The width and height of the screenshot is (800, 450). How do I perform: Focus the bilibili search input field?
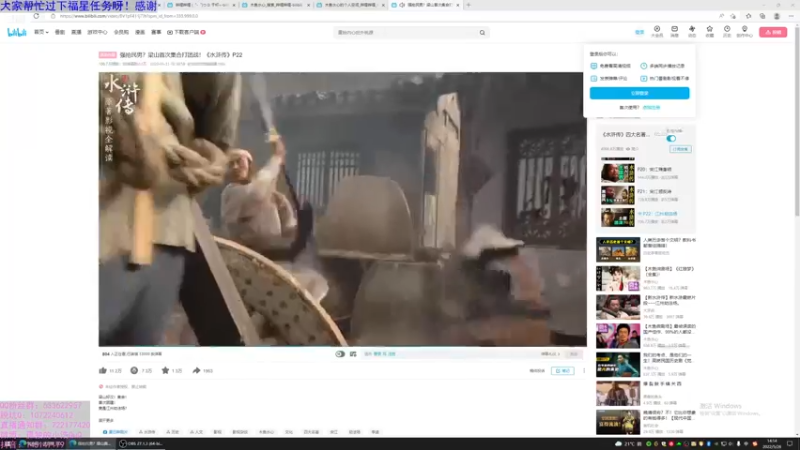(406, 33)
